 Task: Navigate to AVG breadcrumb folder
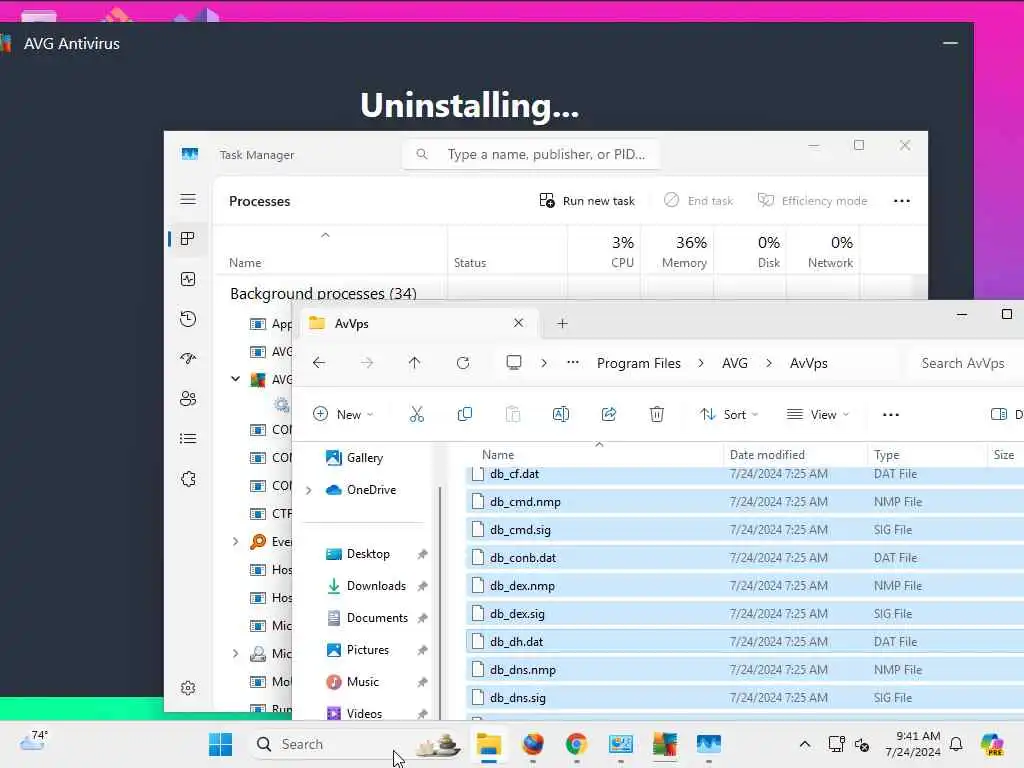[735, 363]
